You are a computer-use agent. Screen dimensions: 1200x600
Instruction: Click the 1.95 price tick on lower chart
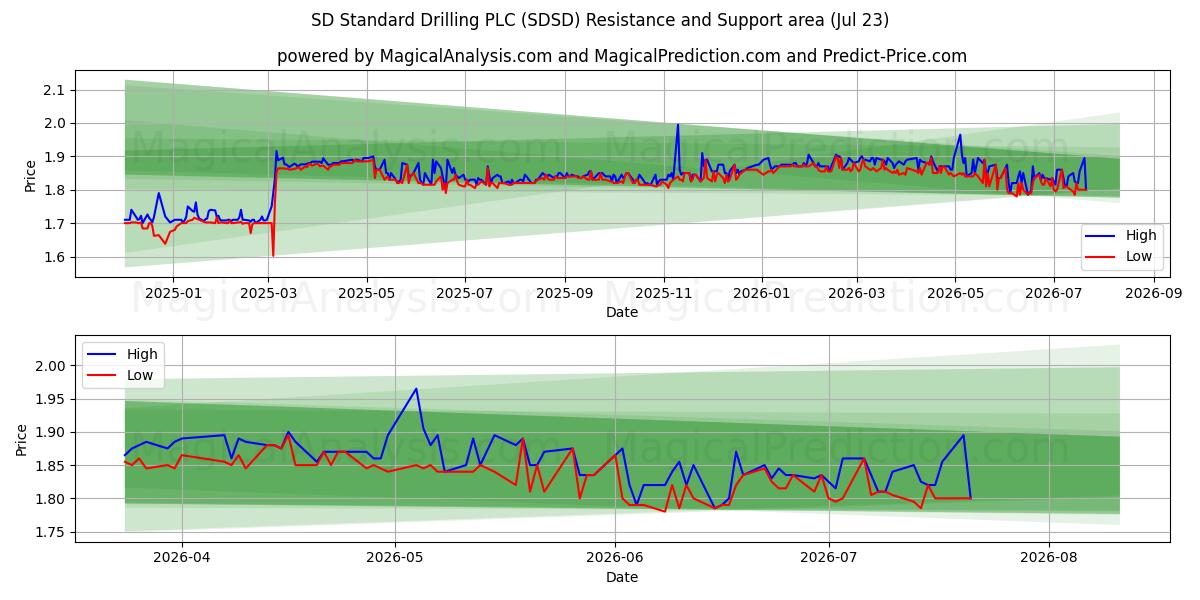[x=51, y=399]
